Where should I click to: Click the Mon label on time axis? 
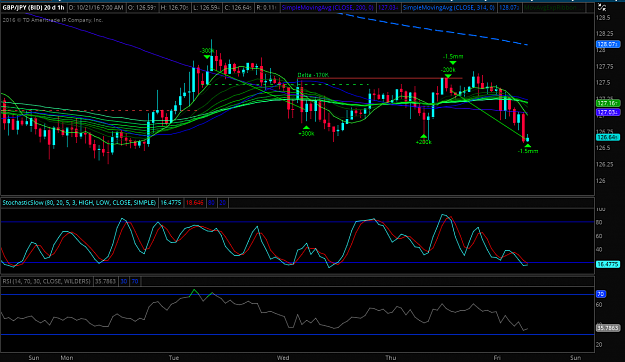[x=67, y=358]
